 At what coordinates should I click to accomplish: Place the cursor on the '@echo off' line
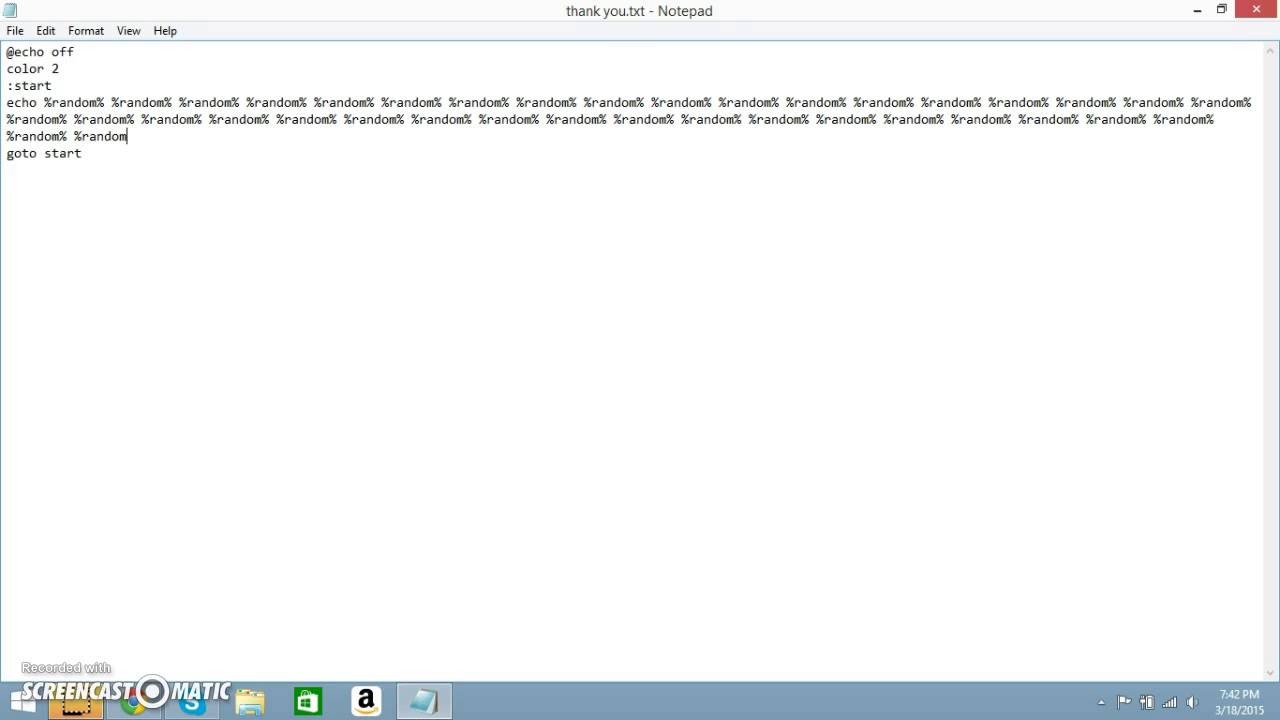(40, 52)
